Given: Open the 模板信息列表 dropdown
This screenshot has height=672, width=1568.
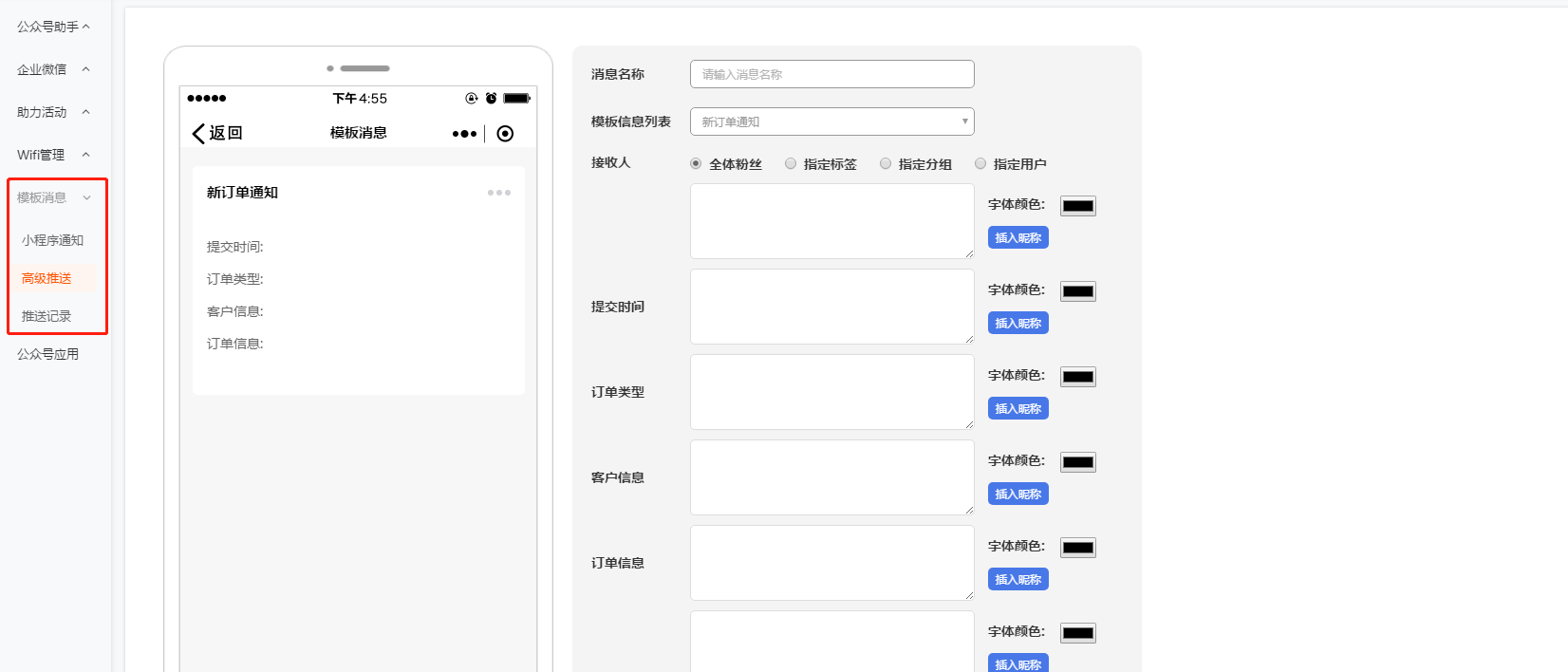Looking at the screenshot, I should coord(831,121).
